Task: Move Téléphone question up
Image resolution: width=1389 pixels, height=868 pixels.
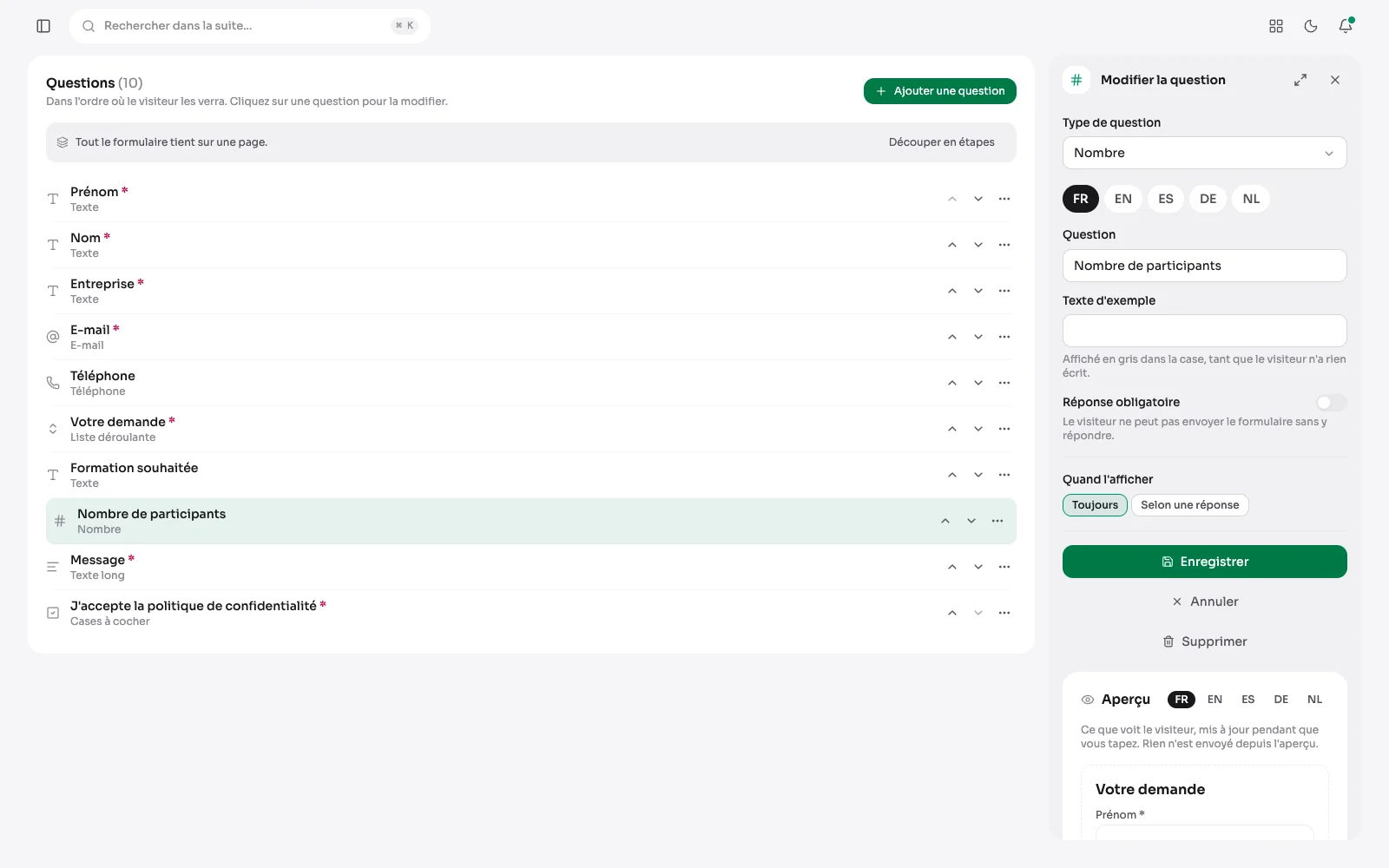Action: tap(952, 383)
